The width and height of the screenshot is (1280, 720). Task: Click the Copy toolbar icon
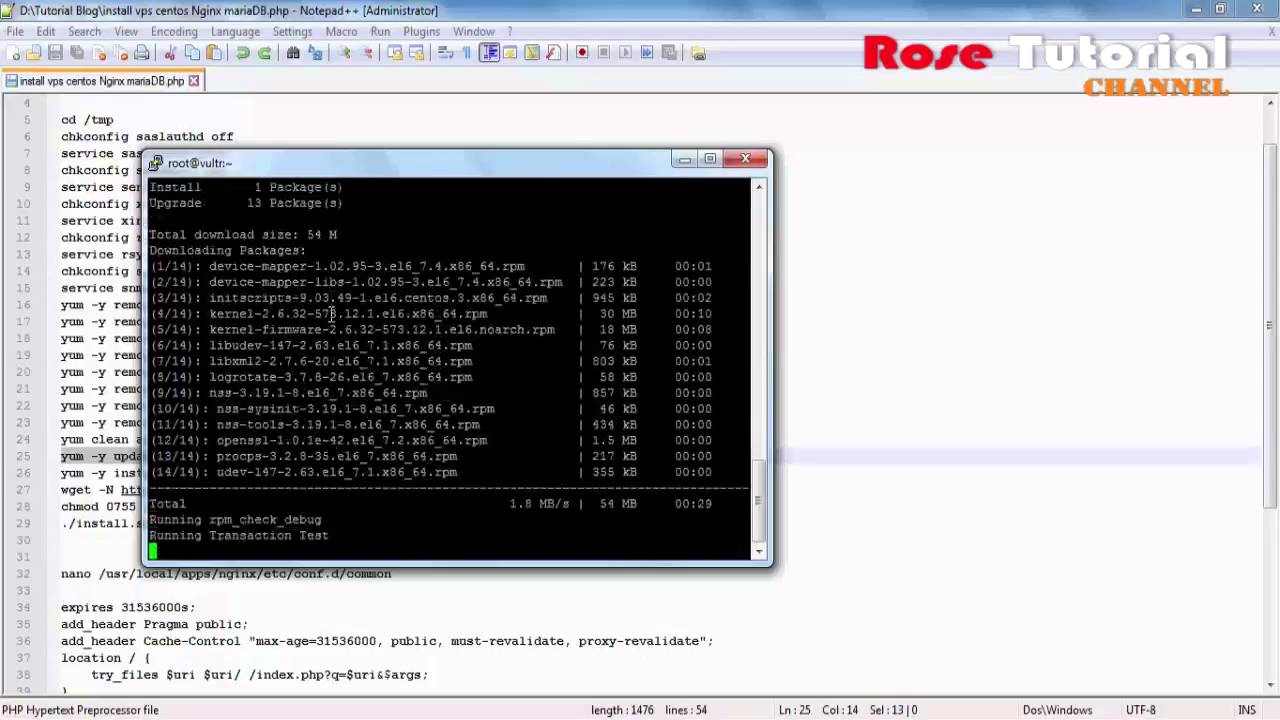(x=192, y=53)
